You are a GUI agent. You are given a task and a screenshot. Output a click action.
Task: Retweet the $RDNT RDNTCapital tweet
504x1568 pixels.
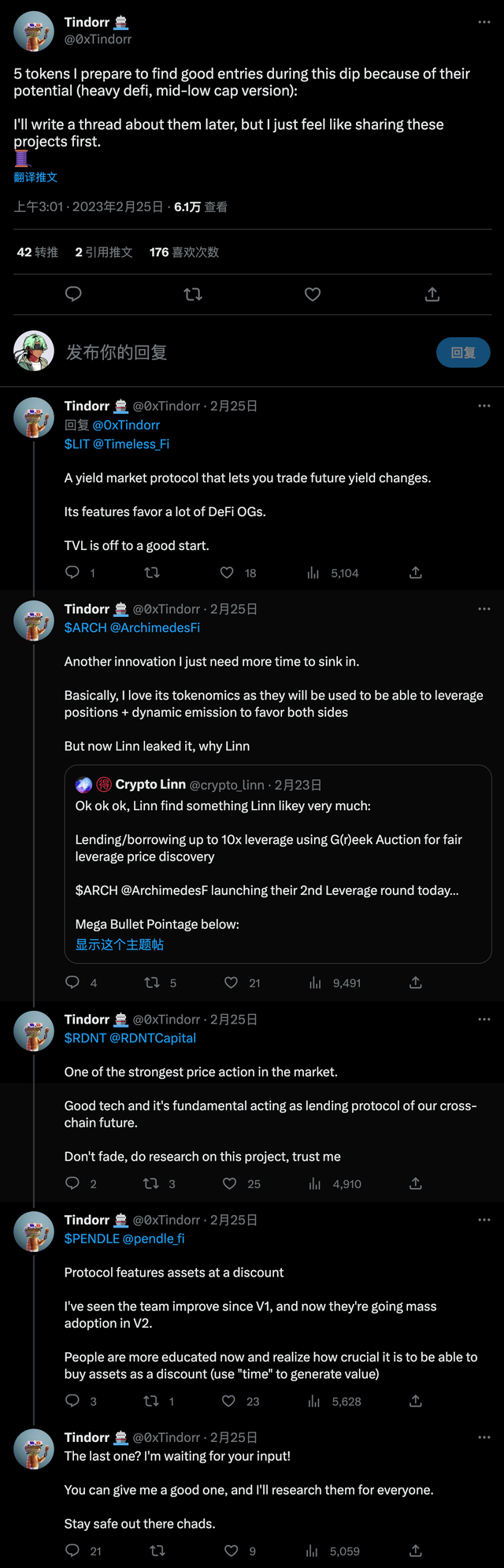(151, 1183)
